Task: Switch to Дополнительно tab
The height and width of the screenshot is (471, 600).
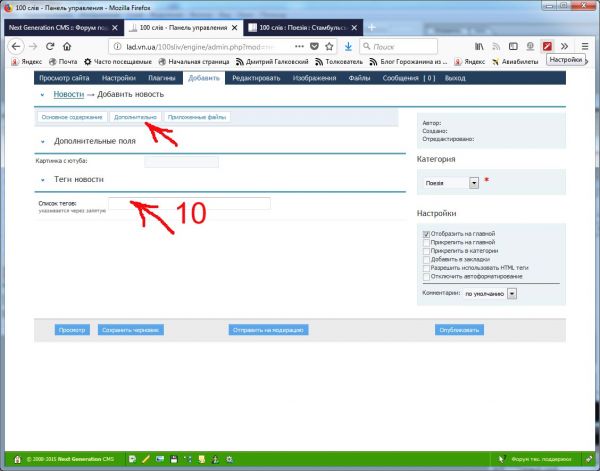Action: 135,117
